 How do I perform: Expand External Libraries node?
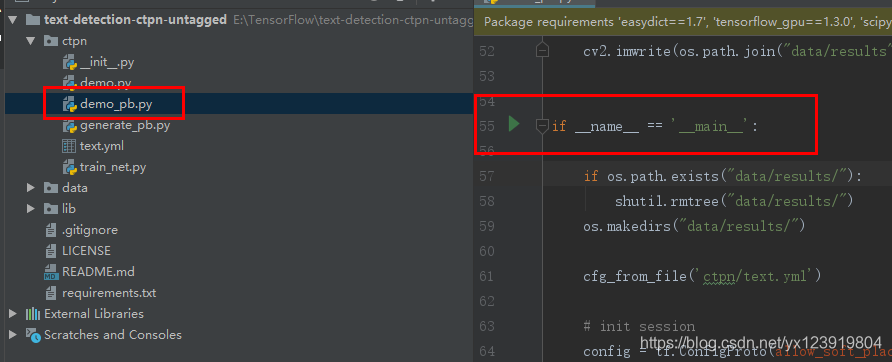pyautogui.click(x=13, y=314)
